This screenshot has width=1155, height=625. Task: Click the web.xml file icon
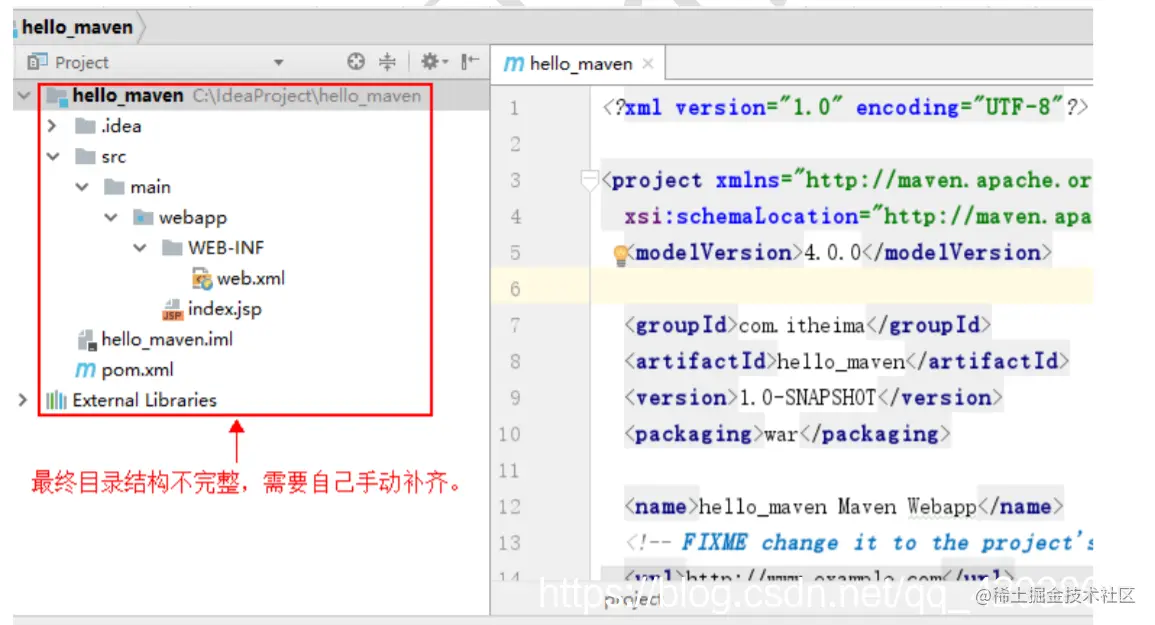(x=202, y=279)
